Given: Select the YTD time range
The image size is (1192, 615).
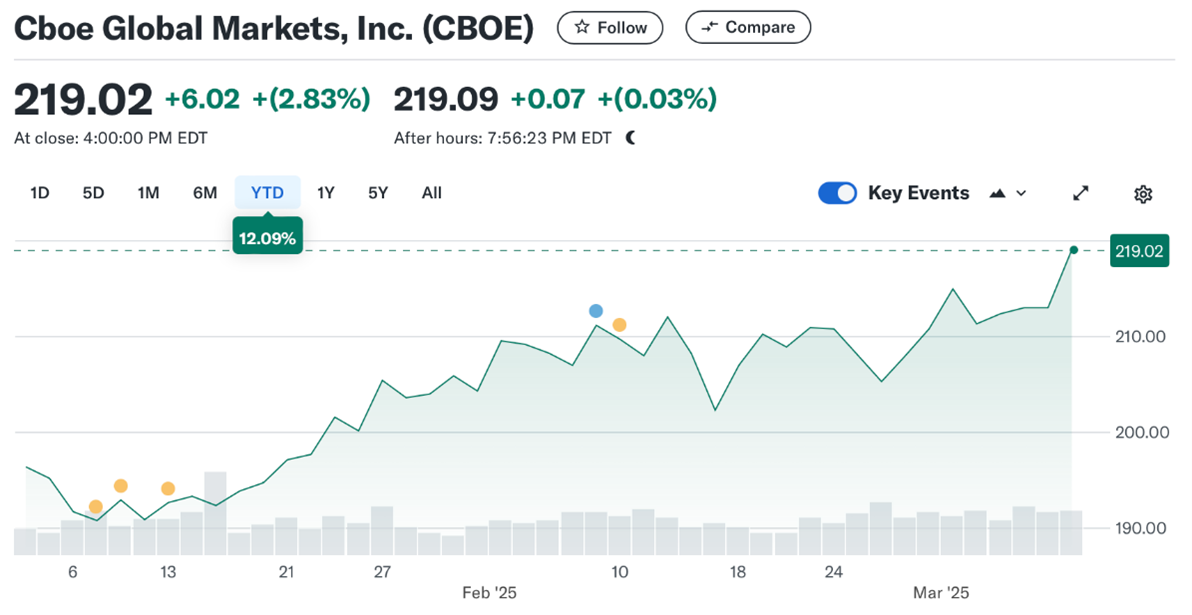Looking at the screenshot, I should click(x=267, y=193).
